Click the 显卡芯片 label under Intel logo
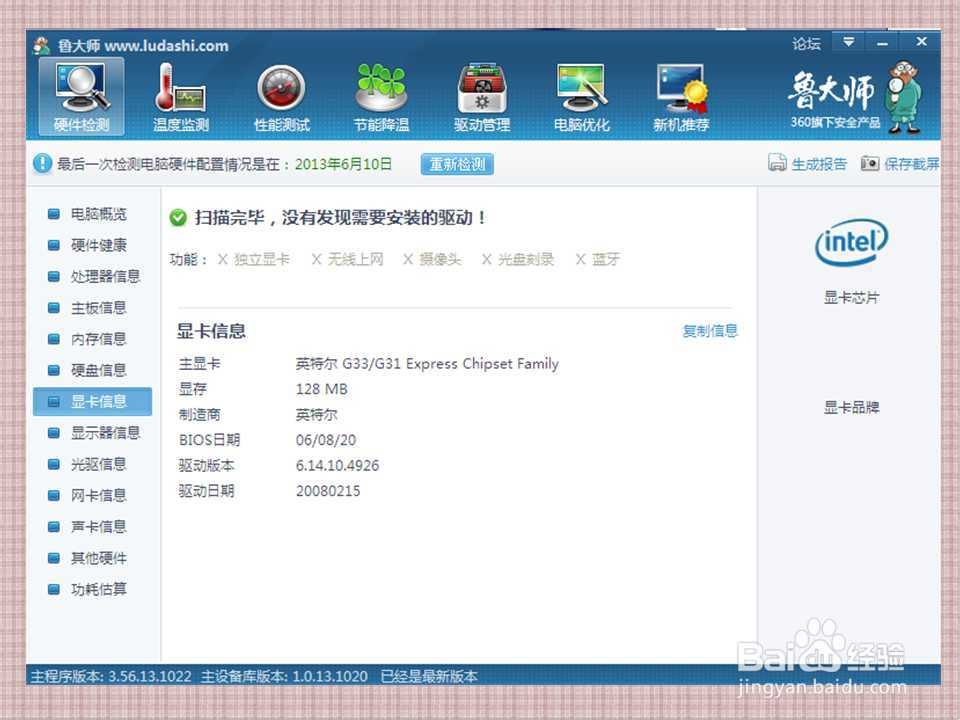 pos(851,298)
